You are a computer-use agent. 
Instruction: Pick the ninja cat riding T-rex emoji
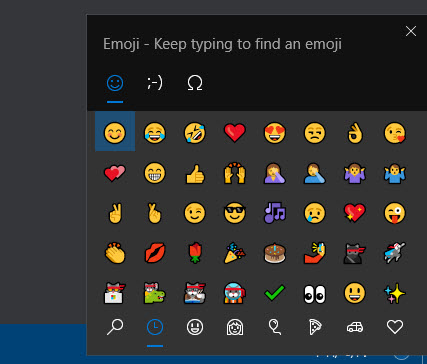[x=155, y=293]
